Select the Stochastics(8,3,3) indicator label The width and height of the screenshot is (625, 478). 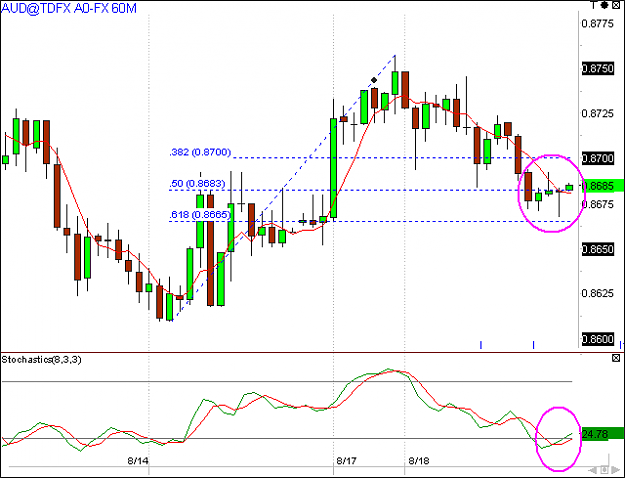41,360
